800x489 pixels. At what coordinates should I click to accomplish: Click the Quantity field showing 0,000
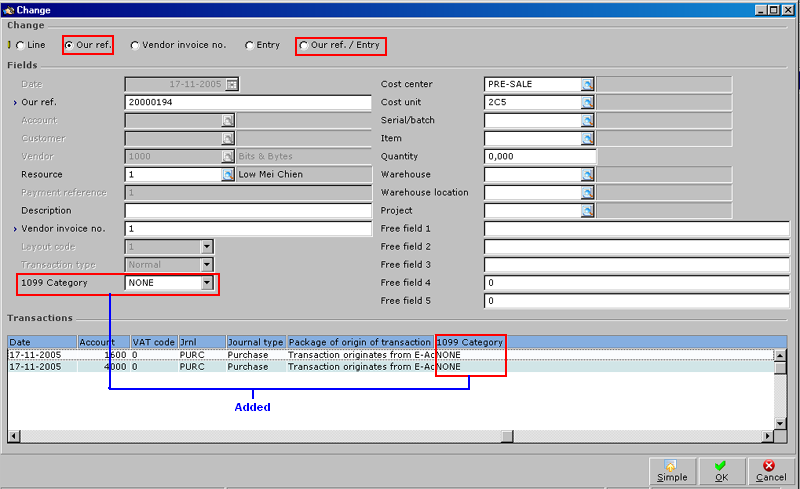click(x=540, y=156)
